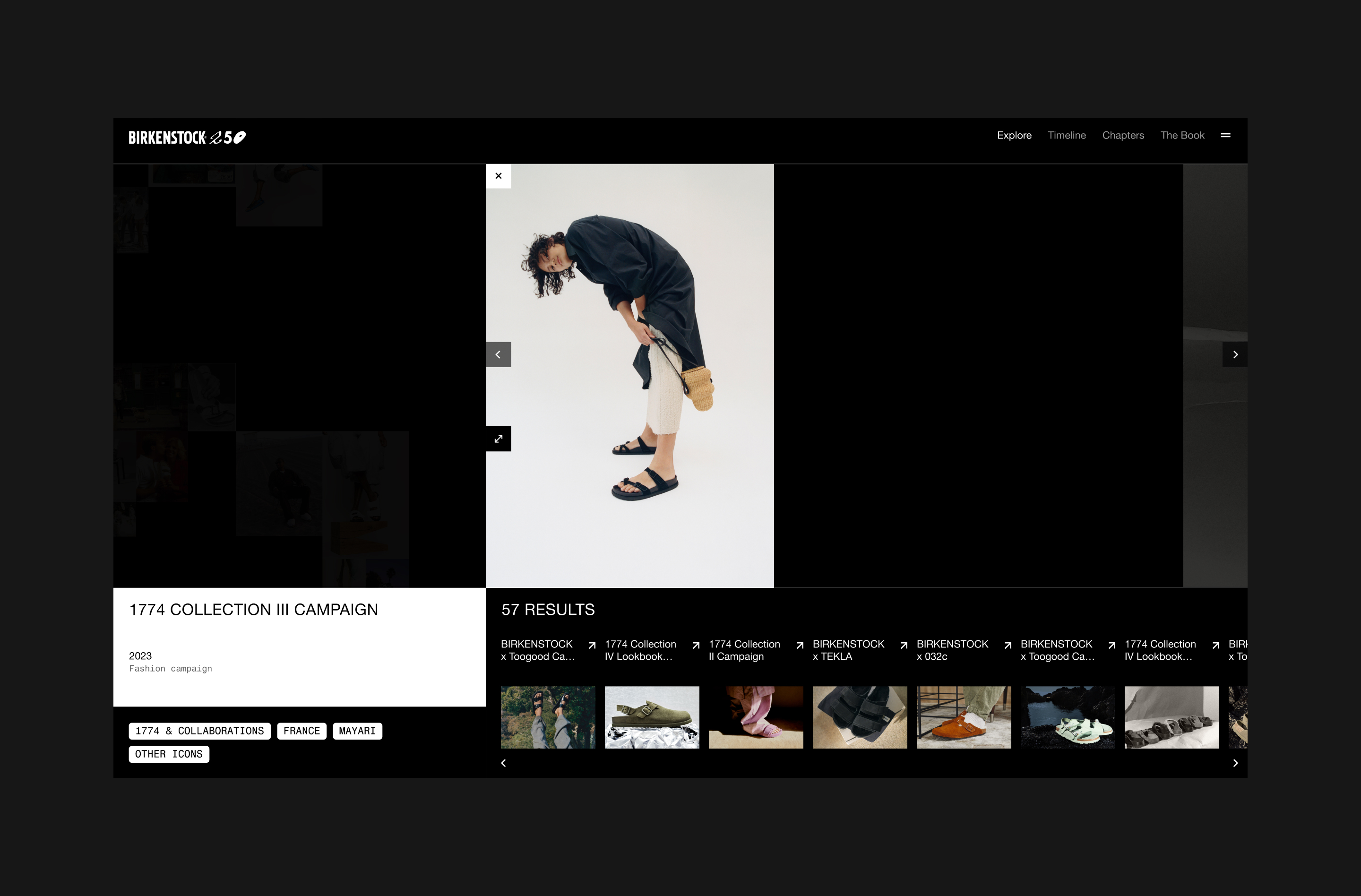
Task: Open the Chapters section
Action: (x=1122, y=136)
